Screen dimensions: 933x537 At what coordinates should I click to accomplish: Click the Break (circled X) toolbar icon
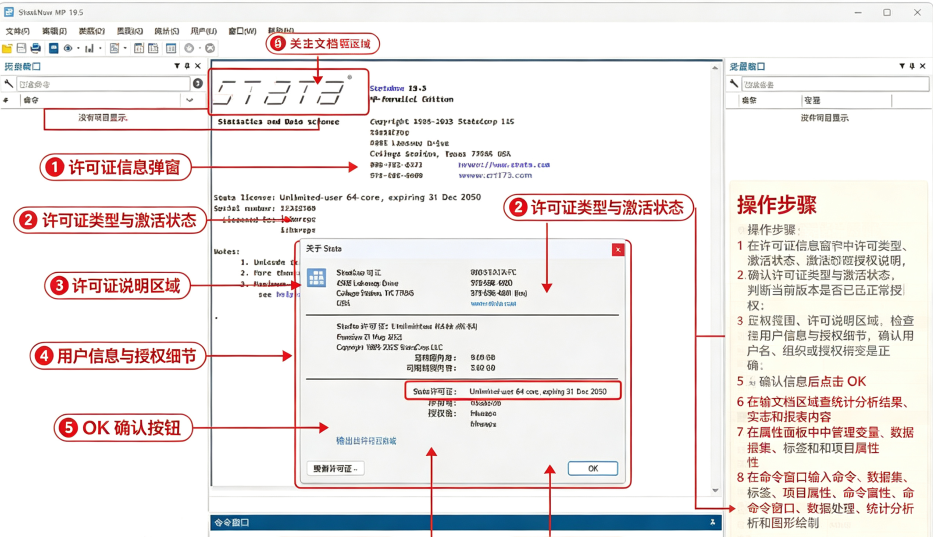[x=210, y=48]
